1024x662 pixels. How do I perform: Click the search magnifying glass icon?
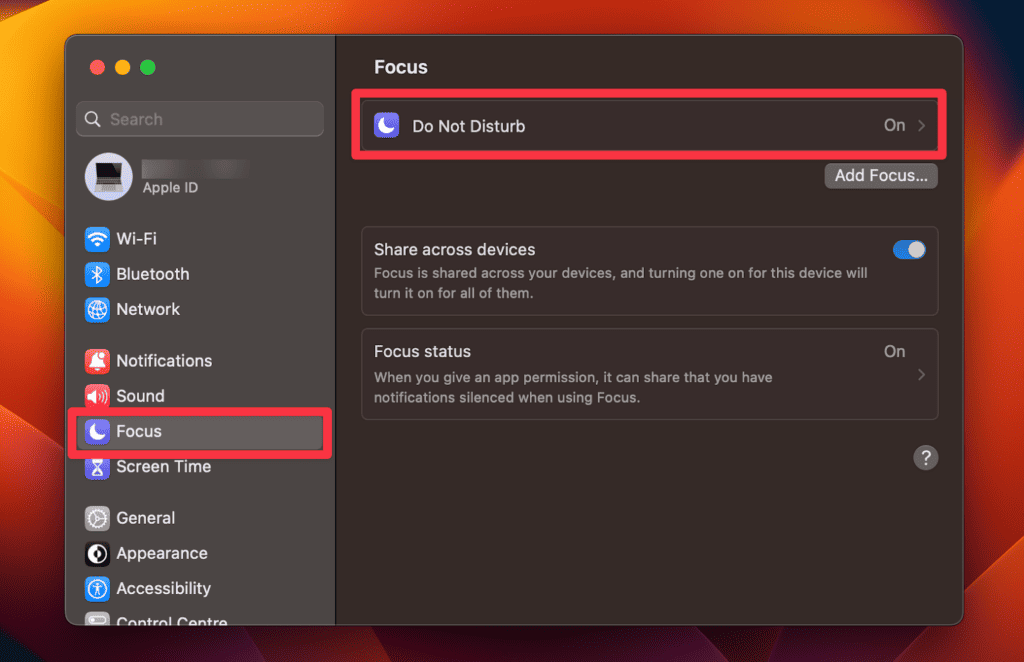coord(93,119)
